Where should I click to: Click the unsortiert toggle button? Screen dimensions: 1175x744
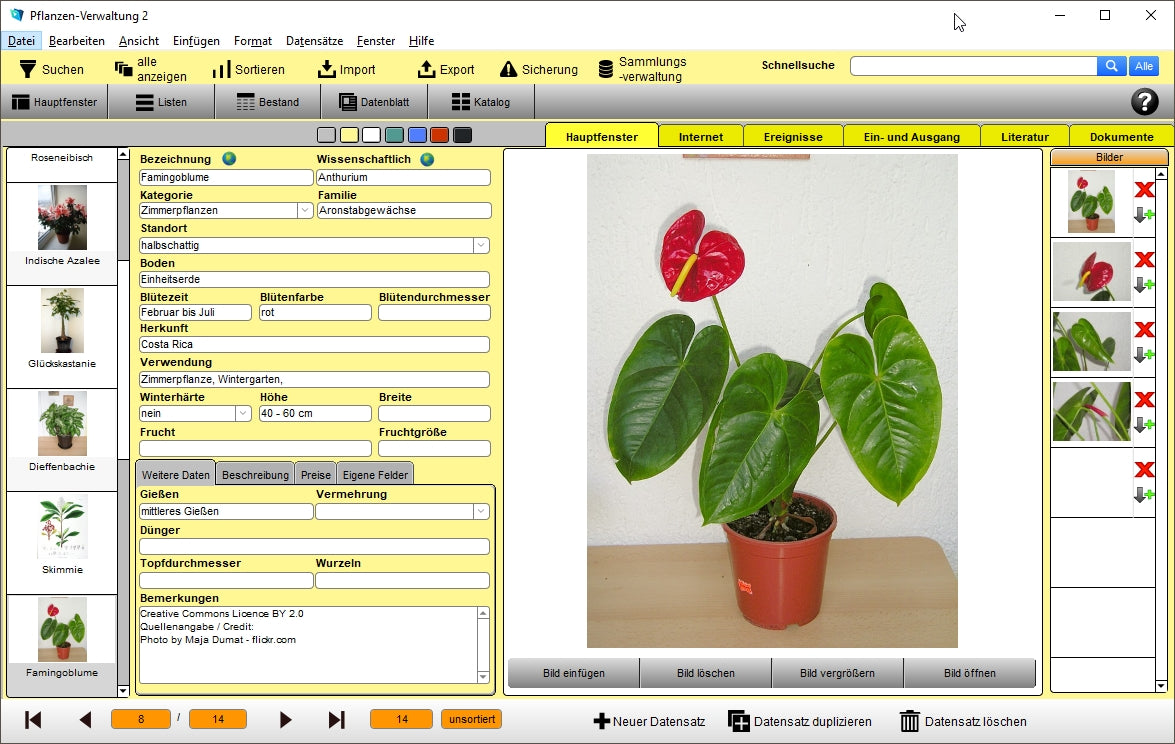click(471, 719)
